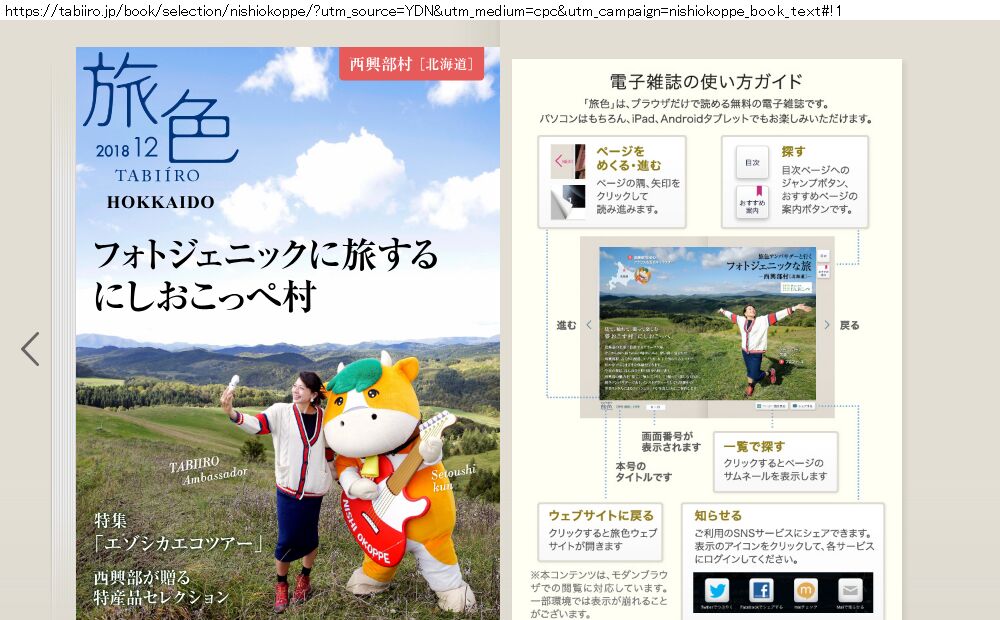Viewport: 1000px width, 620px height.
Task: Click the ※本コンテンツは browser note
Action: click(x=599, y=594)
